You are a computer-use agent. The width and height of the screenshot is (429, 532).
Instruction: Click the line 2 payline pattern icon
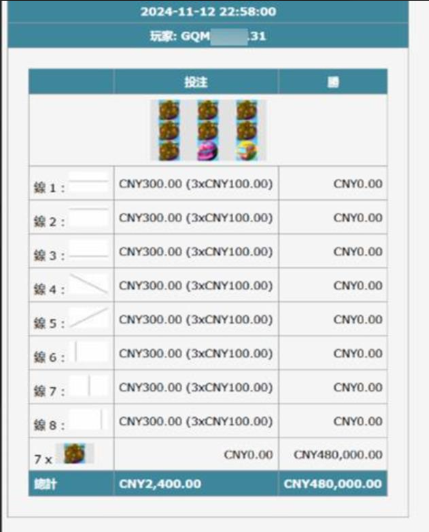pos(89,216)
